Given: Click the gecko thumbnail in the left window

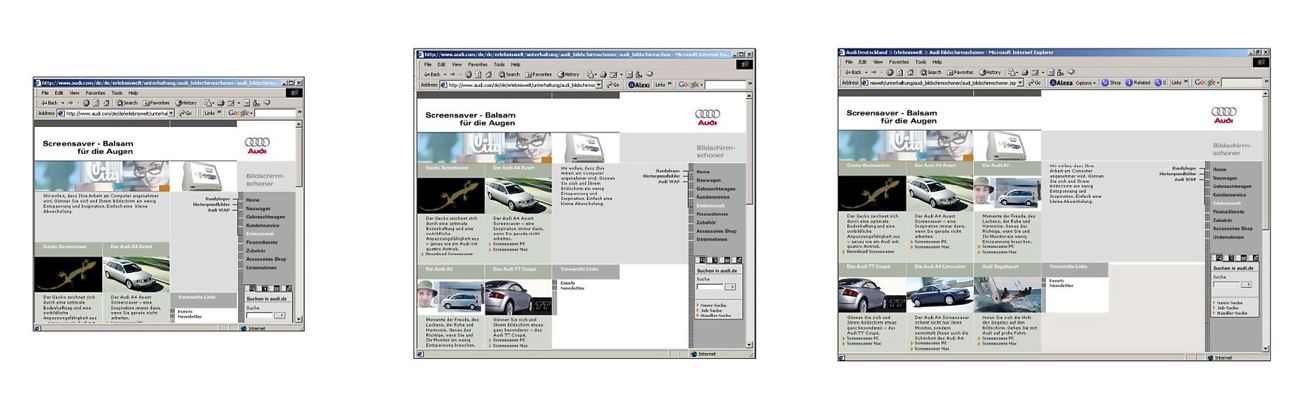Looking at the screenshot, I should (x=67, y=274).
